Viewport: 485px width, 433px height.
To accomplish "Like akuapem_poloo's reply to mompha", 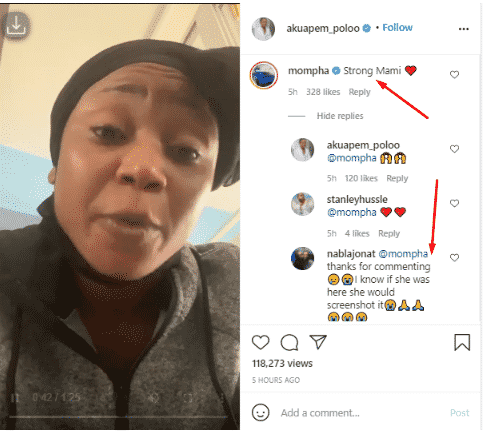I will click(454, 149).
